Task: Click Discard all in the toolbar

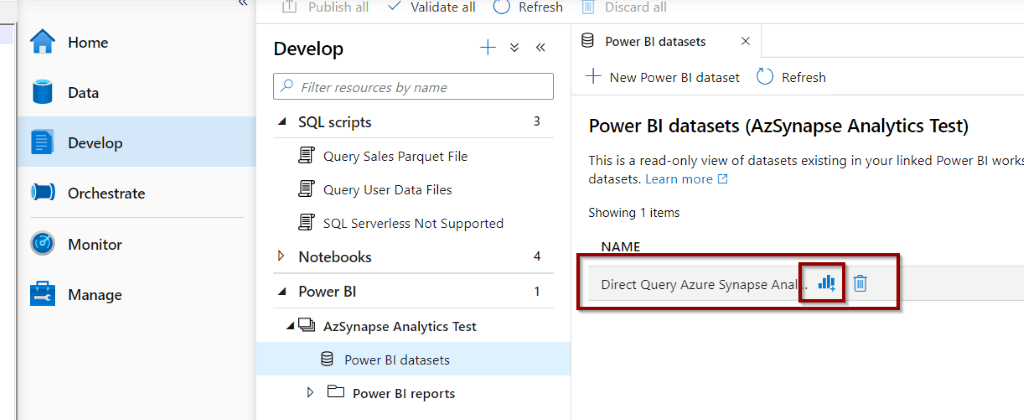Action: pos(624,7)
